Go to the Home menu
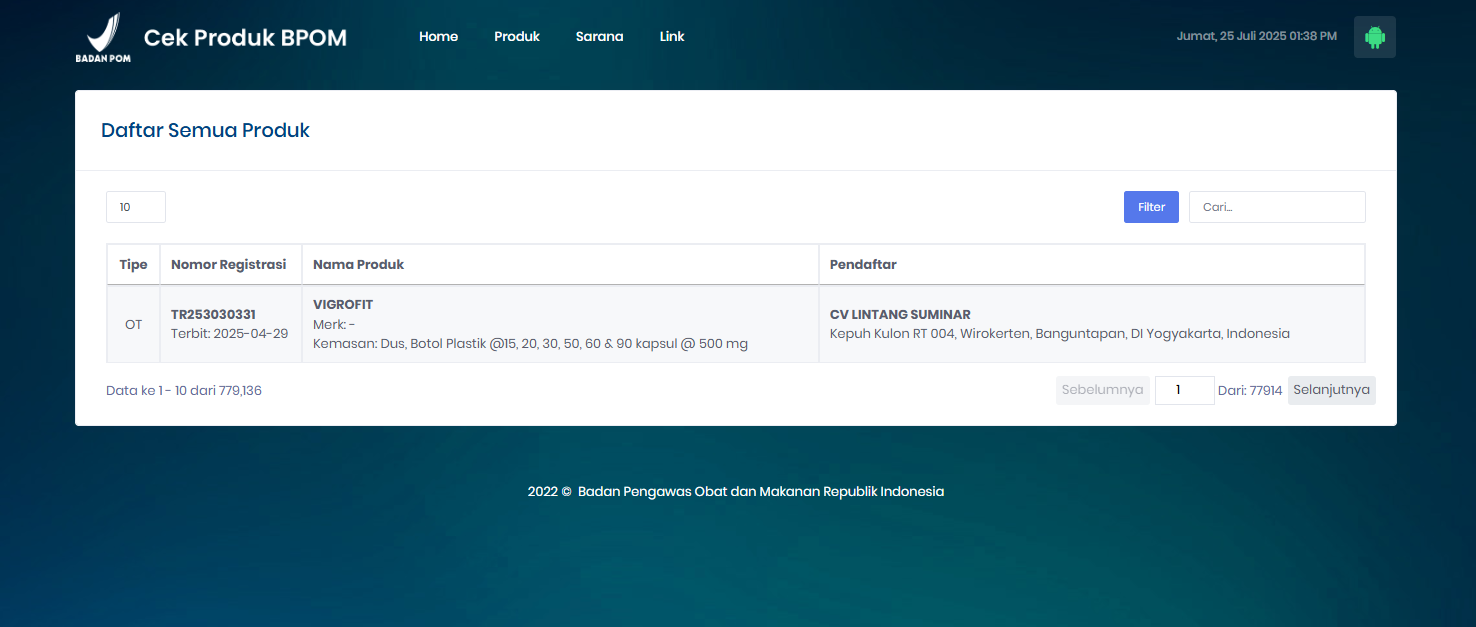This screenshot has height=627, width=1476. 438,37
